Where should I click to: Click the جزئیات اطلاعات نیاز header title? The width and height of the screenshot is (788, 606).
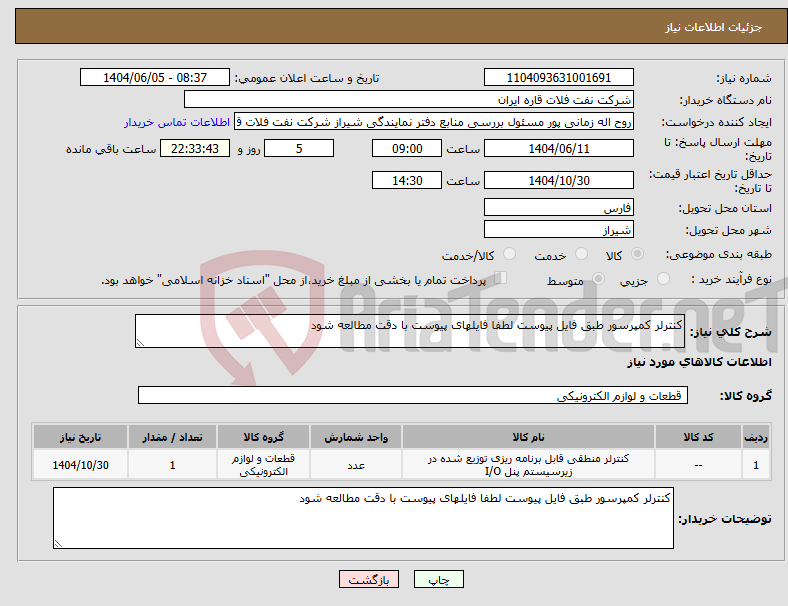pyautogui.click(x=714, y=27)
